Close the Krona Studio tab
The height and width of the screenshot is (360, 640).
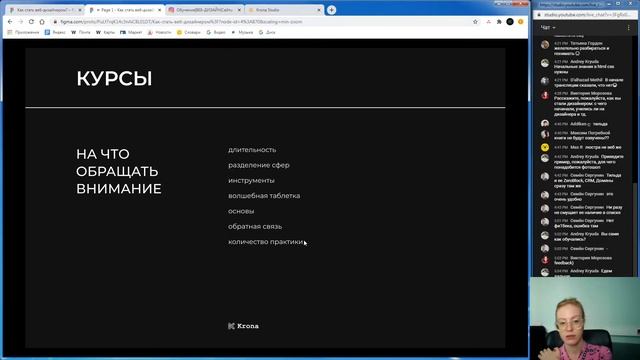[319, 10]
